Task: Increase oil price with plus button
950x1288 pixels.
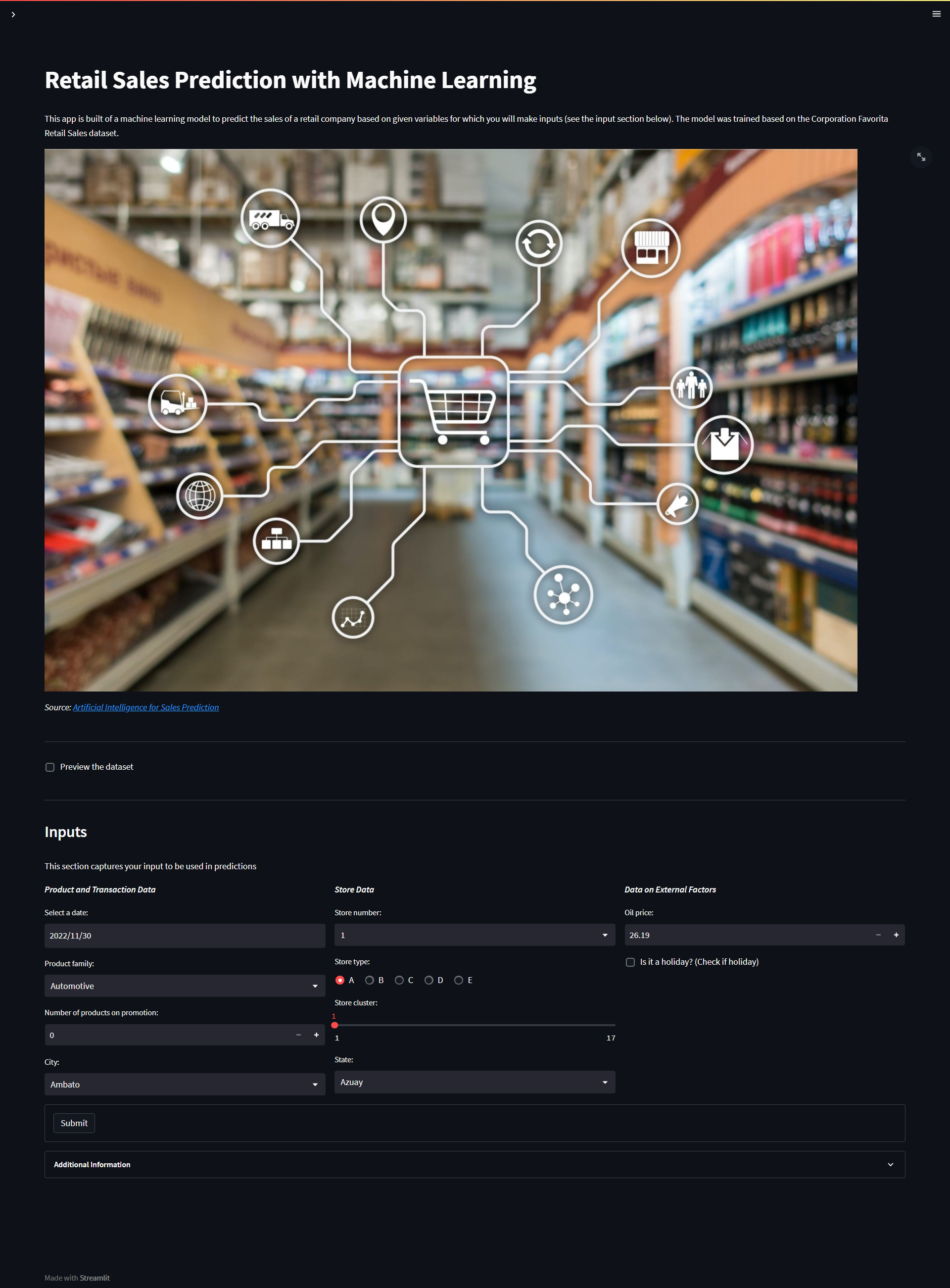Action: (x=896, y=935)
